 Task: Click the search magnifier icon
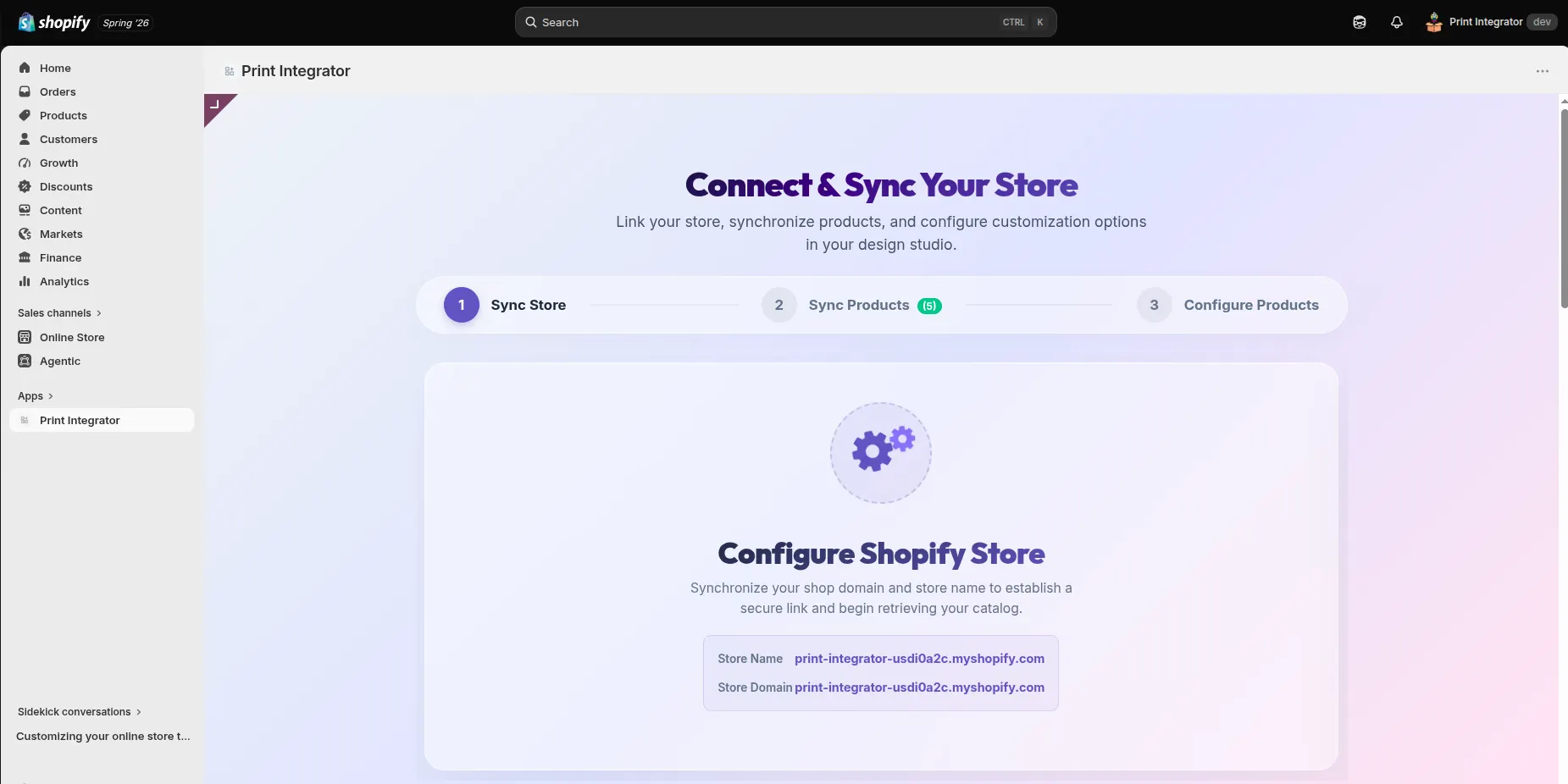click(x=531, y=22)
